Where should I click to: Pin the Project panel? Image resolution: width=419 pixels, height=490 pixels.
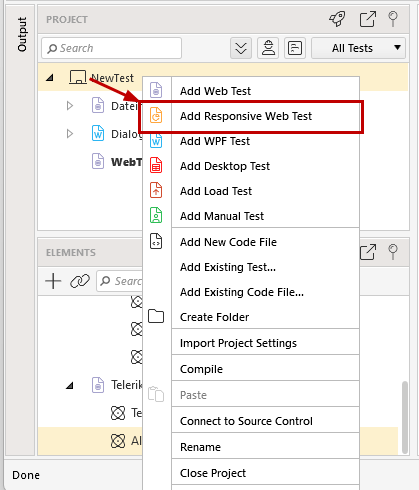(393, 19)
